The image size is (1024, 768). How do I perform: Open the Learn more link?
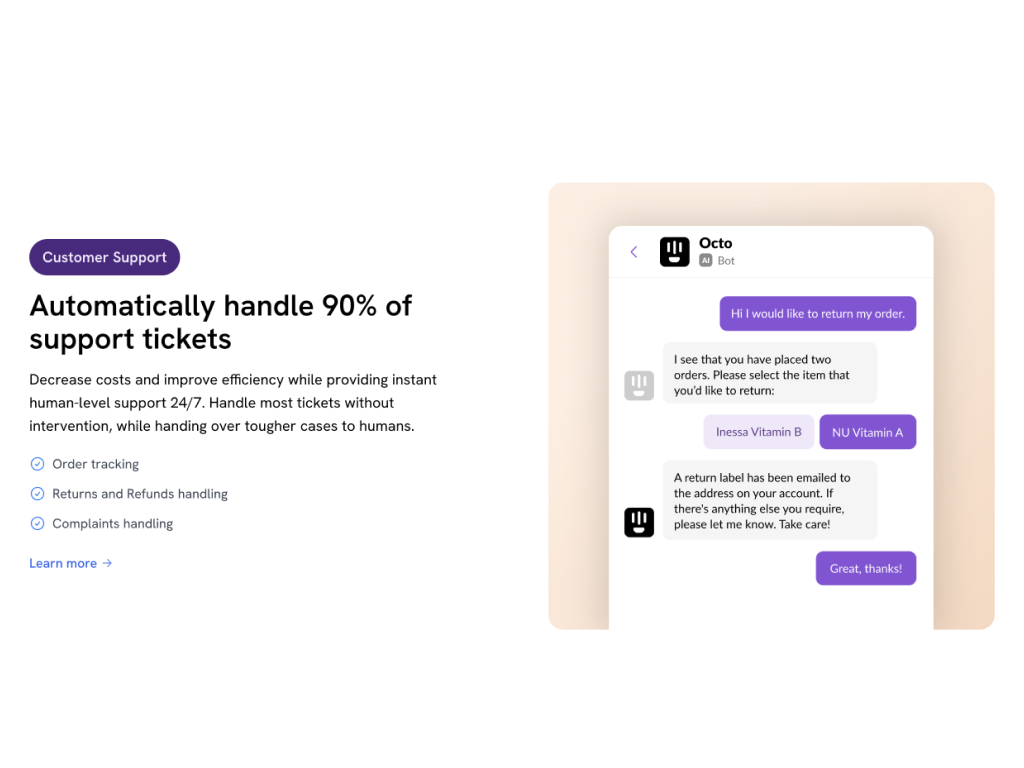[63, 563]
